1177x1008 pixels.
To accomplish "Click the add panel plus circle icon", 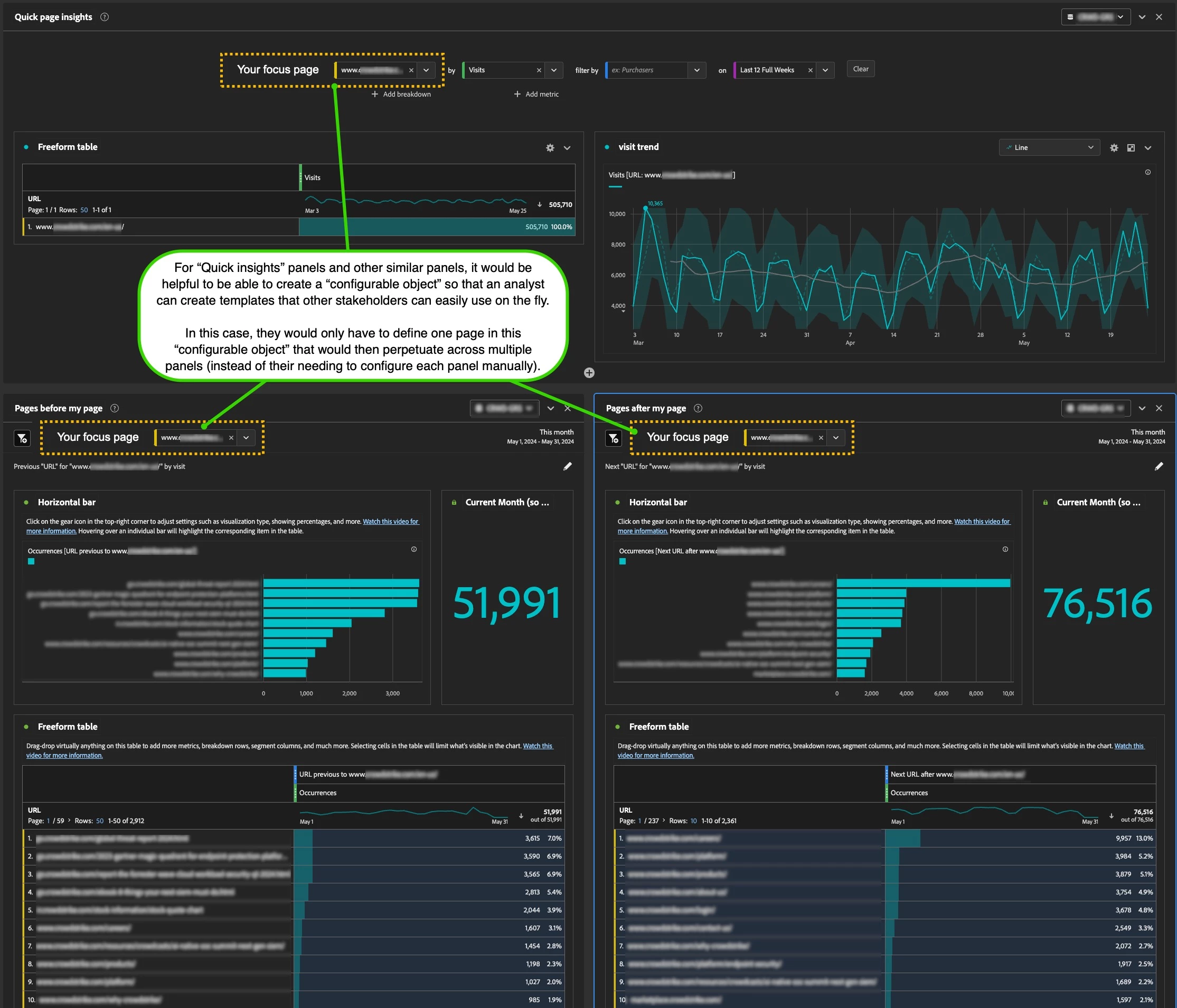I will tap(589, 373).
